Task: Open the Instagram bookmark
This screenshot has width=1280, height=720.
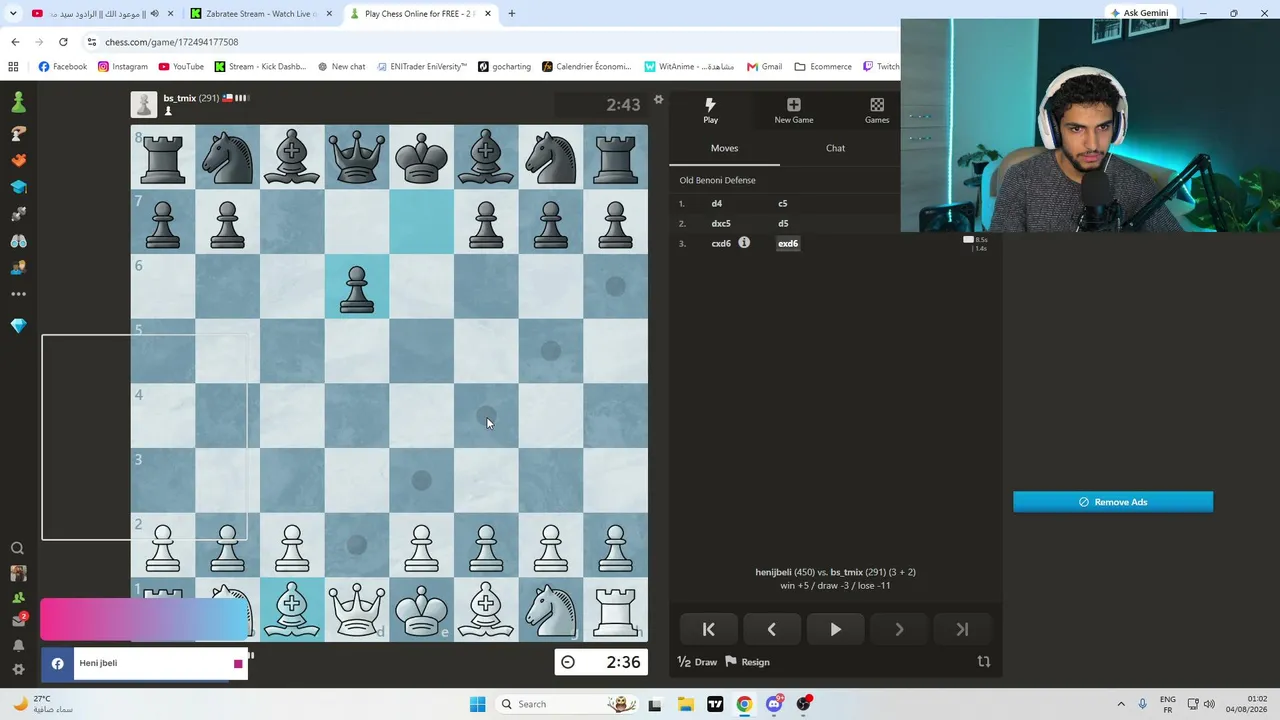Action: pyautogui.click(x=122, y=67)
